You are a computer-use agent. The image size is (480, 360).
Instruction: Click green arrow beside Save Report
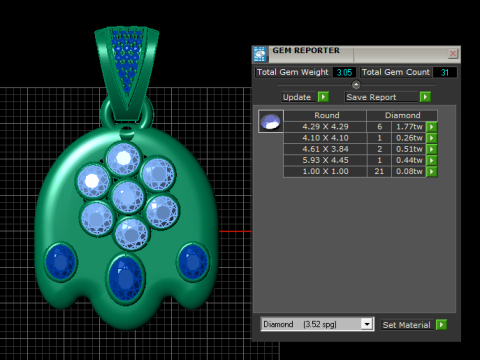[x=425, y=97]
